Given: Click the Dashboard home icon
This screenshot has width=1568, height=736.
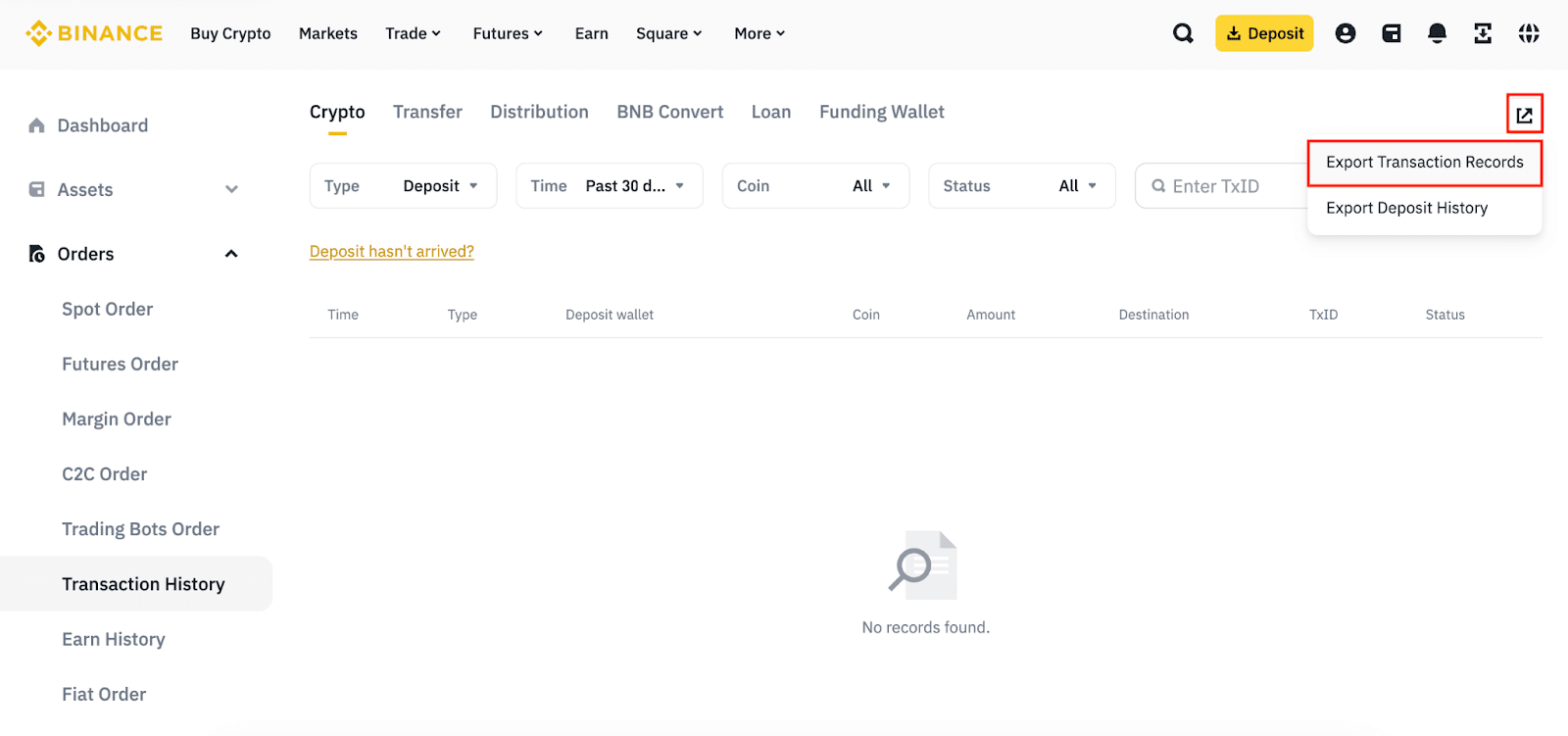Looking at the screenshot, I should click(x=37, y=125).
